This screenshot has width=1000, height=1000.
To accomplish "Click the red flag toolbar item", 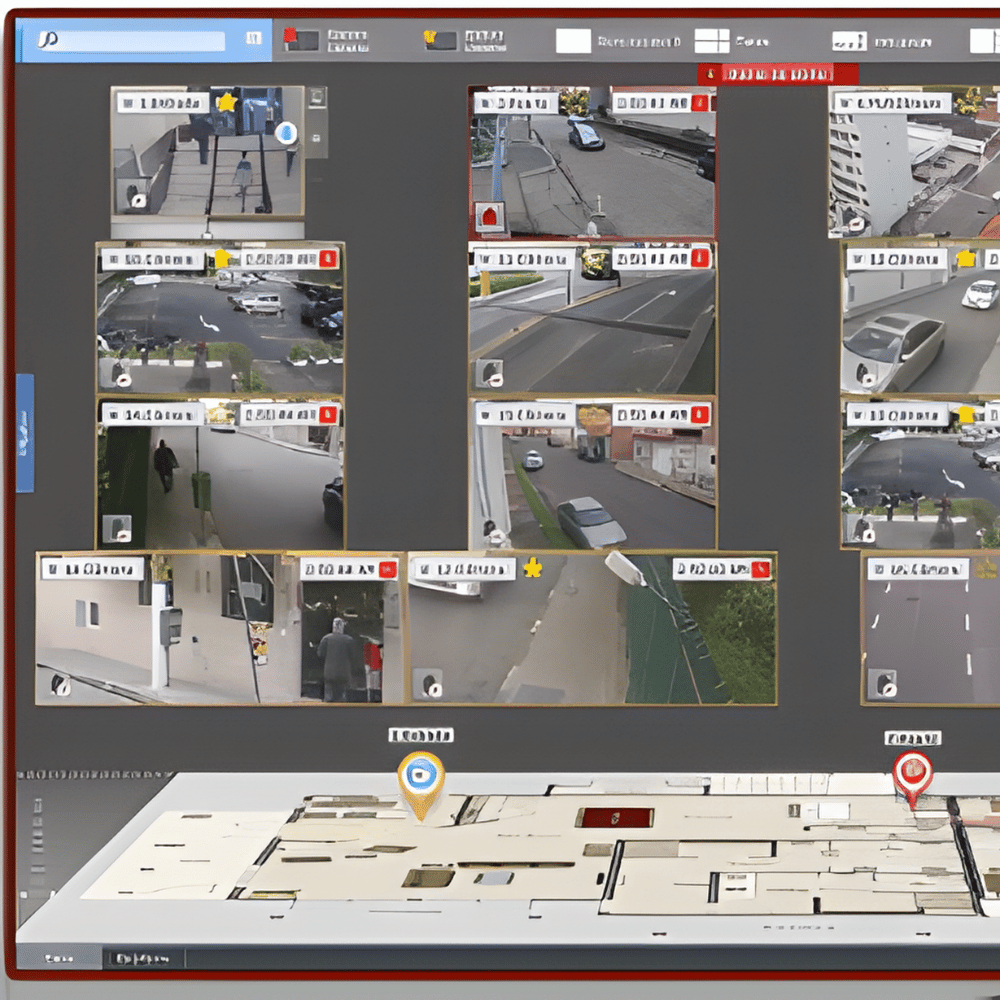I will click(x=301, y=40).
